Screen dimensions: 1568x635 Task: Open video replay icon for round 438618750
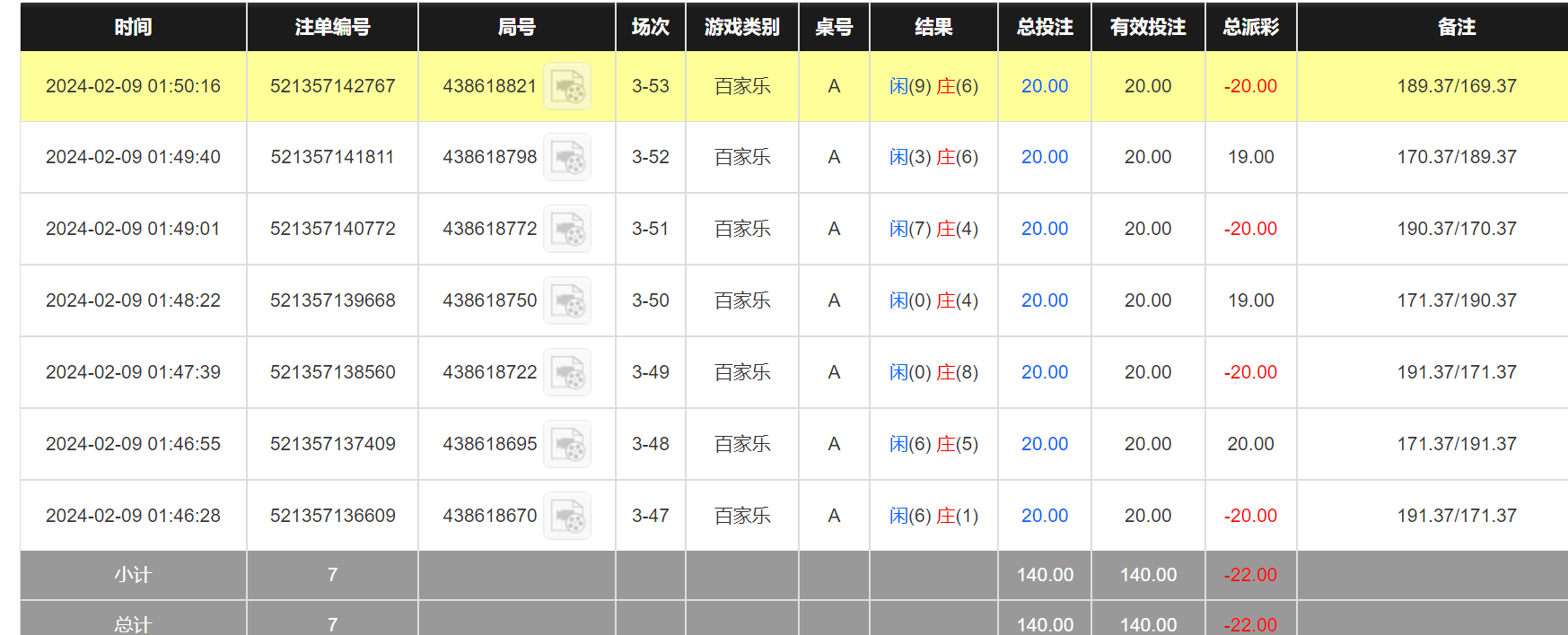[567, 301]
